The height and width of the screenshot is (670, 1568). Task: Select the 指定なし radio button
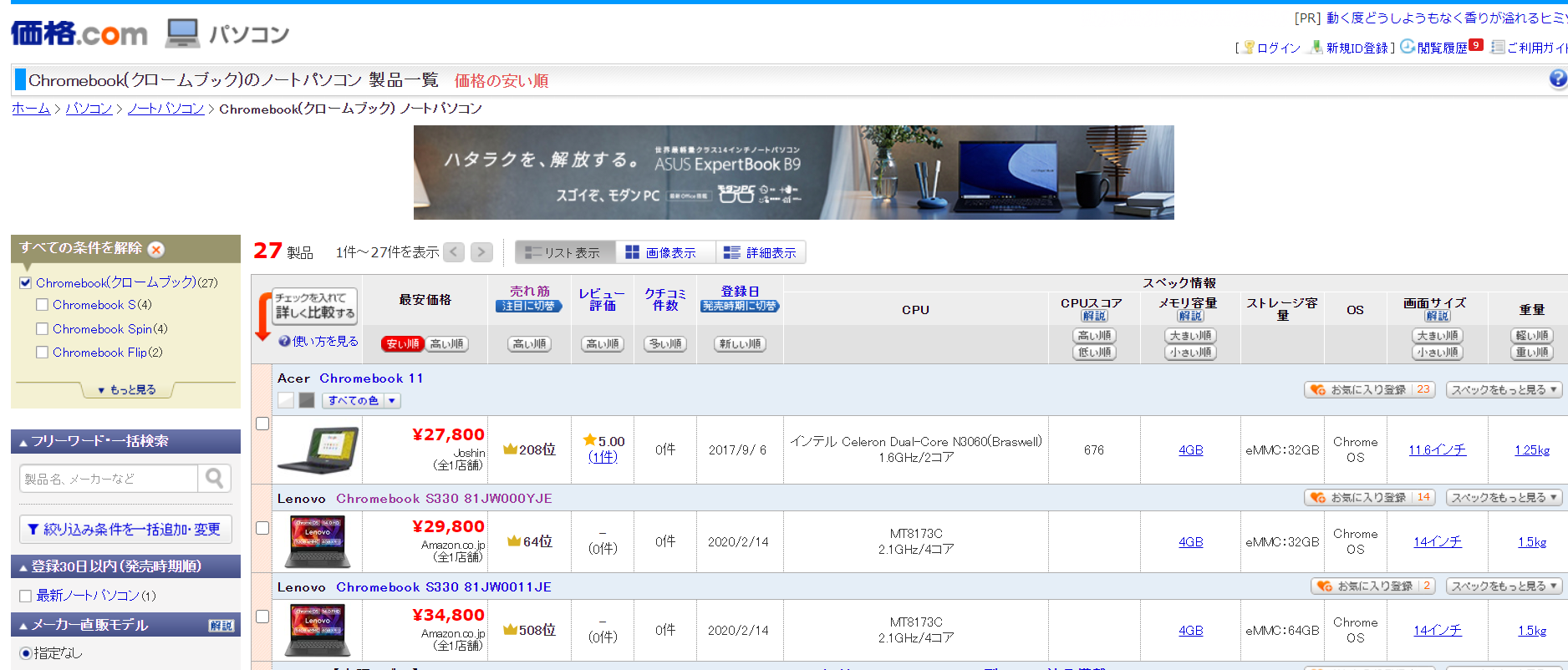tap(25, 653)
